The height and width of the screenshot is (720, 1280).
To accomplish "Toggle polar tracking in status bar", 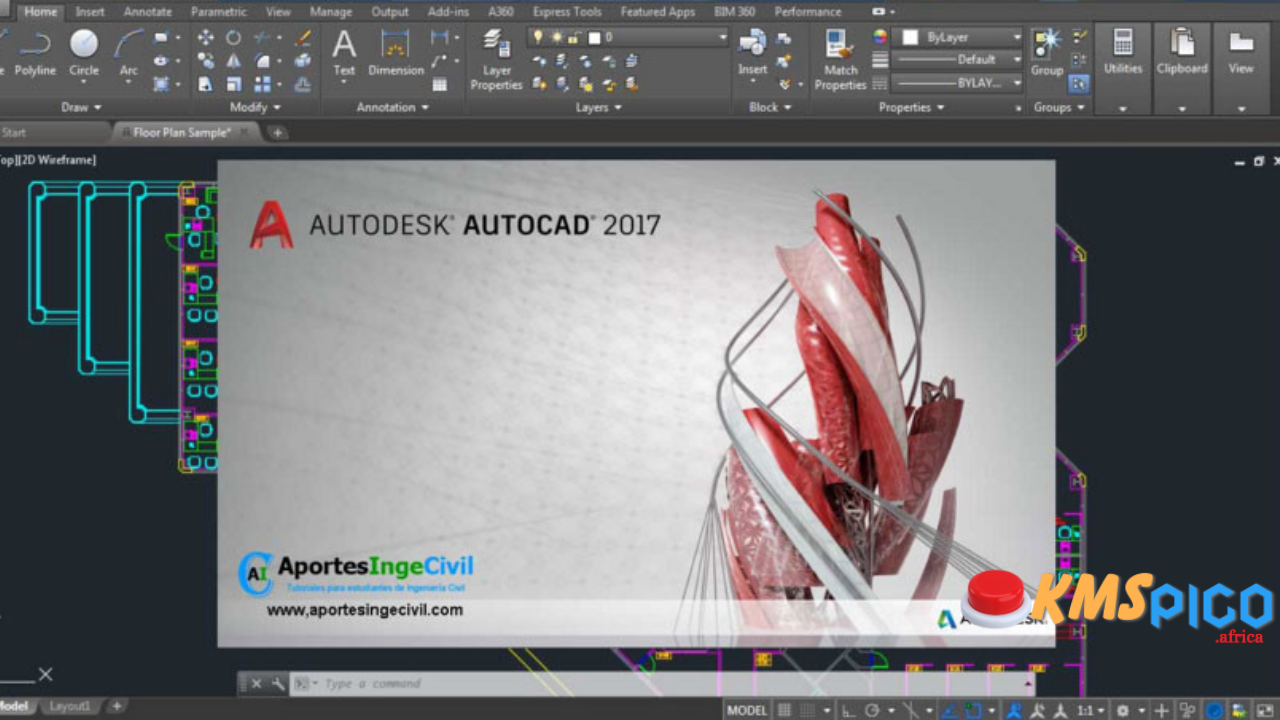I will coord(872,710).
